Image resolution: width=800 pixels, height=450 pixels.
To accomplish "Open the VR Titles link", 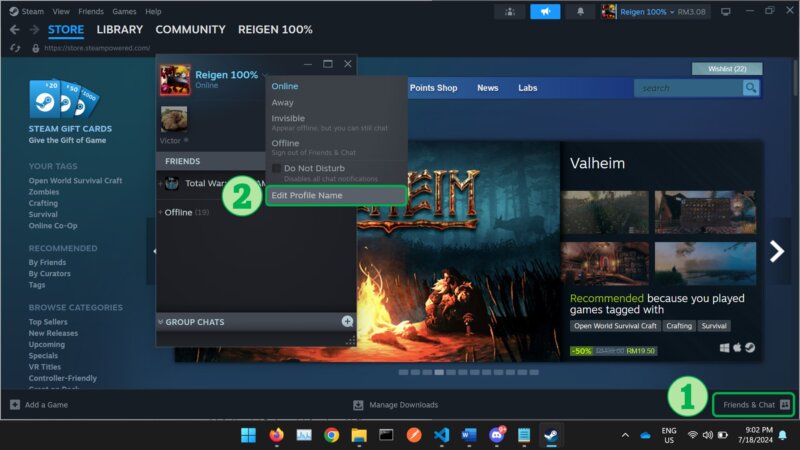I will [44, 367].
